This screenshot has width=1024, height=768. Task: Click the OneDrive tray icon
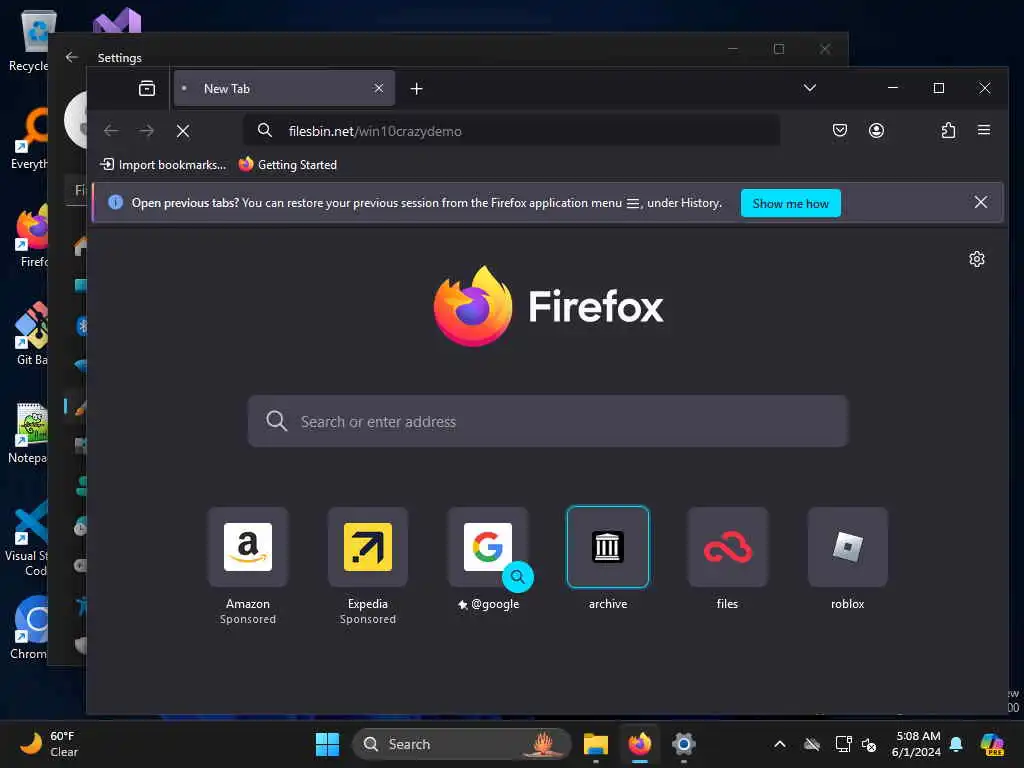[x=812, y=744]
